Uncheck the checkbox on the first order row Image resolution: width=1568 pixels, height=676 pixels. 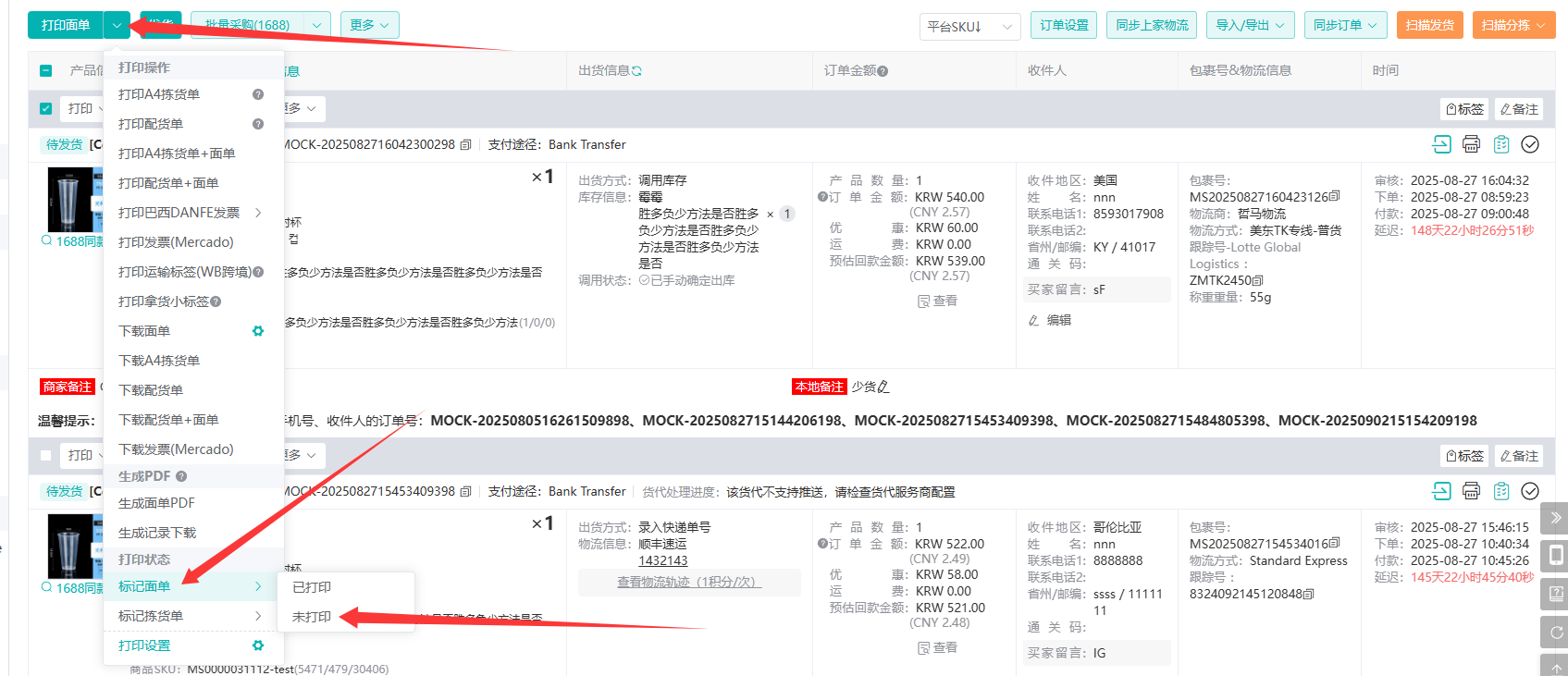pyautogui.click(x=46, y=108)
